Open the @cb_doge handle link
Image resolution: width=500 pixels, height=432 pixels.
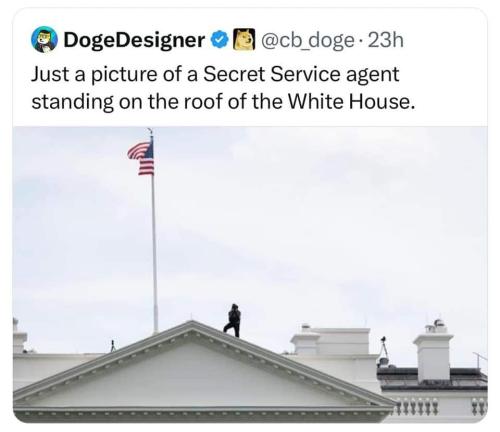(308, 41)
